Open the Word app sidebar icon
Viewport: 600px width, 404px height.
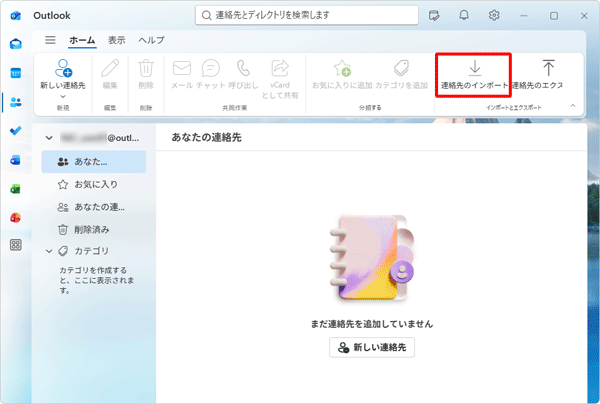point(16,160)
